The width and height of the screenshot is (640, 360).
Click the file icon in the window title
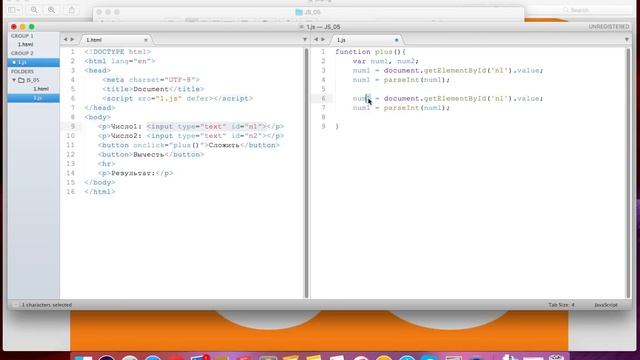click(302, 27)
